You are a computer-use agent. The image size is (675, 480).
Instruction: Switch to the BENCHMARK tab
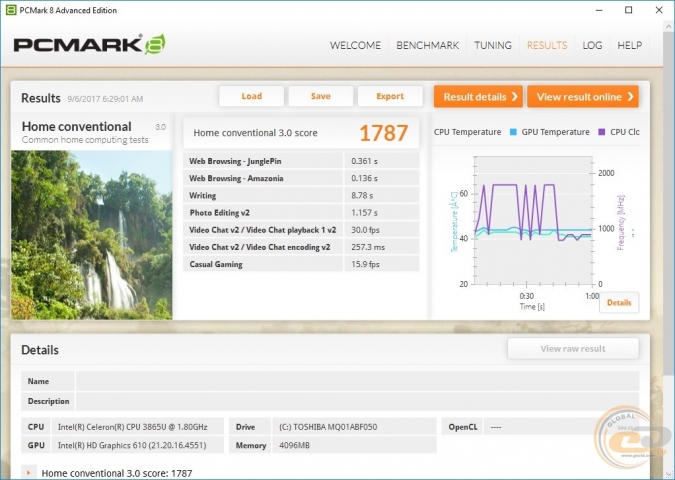coord(427,45)
